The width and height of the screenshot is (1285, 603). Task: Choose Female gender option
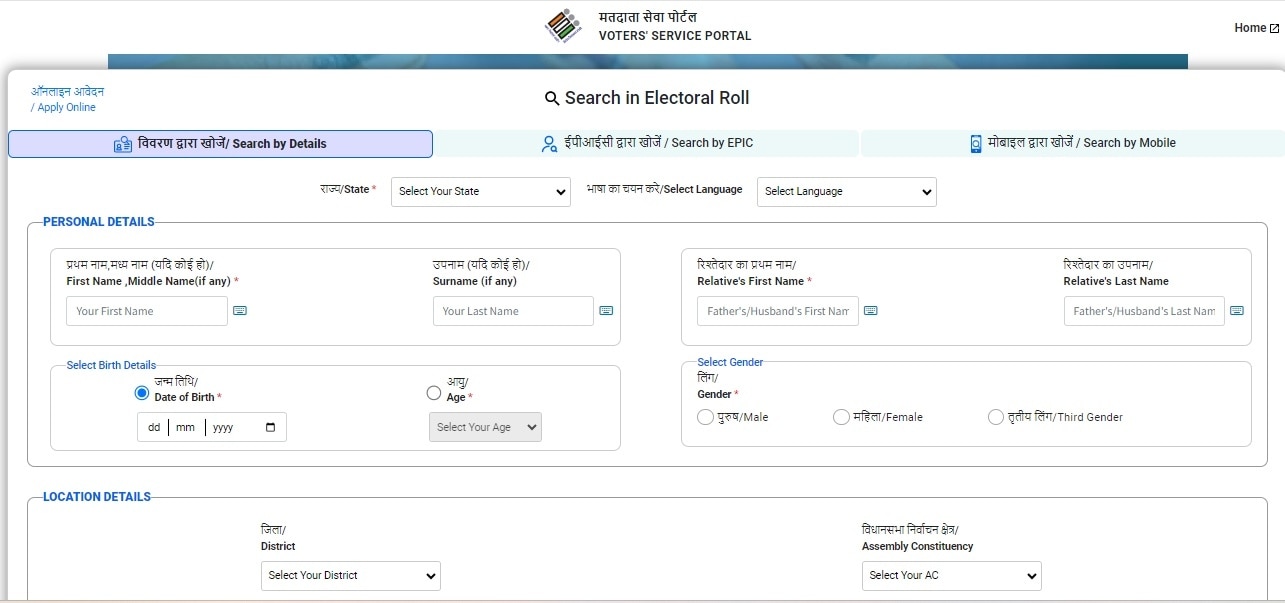pyautogui.click(x=841, y=417)
